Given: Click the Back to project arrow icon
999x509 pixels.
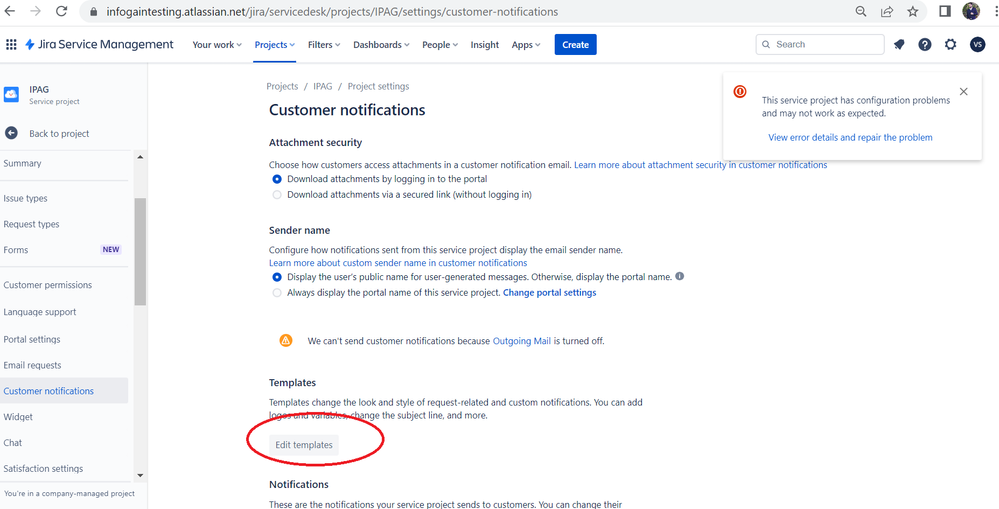Looking at the screenshot, I should tap(11, 133).
